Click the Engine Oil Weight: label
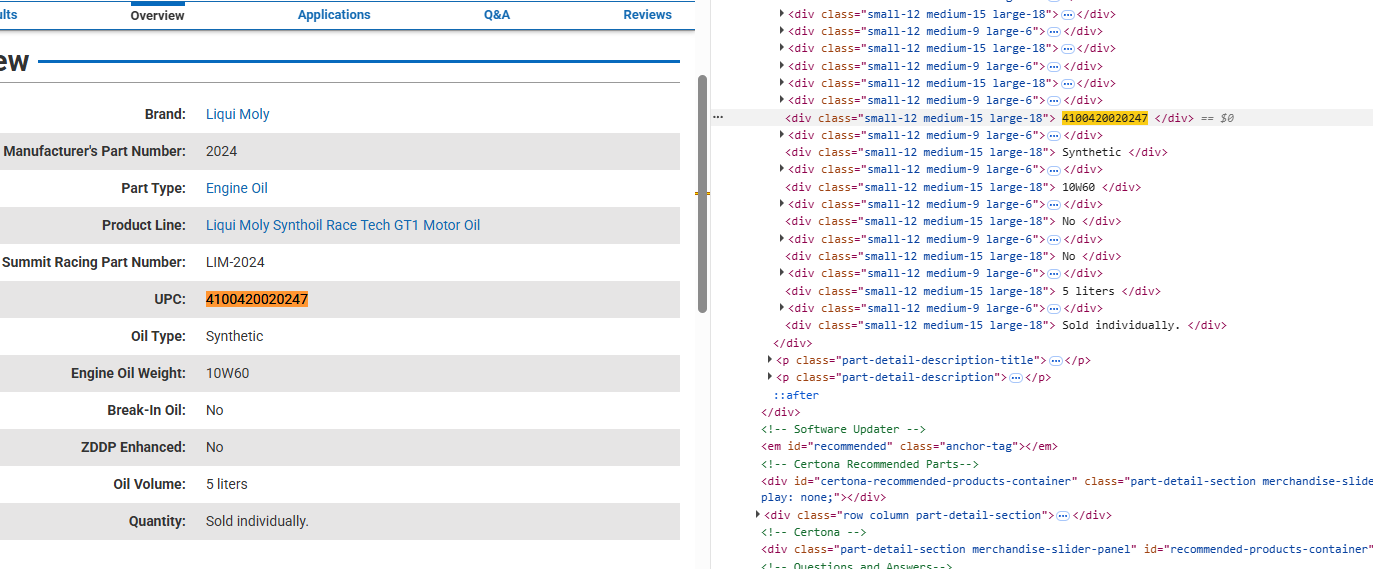This screenshot has height=569, width=1373. pos(128,373)
